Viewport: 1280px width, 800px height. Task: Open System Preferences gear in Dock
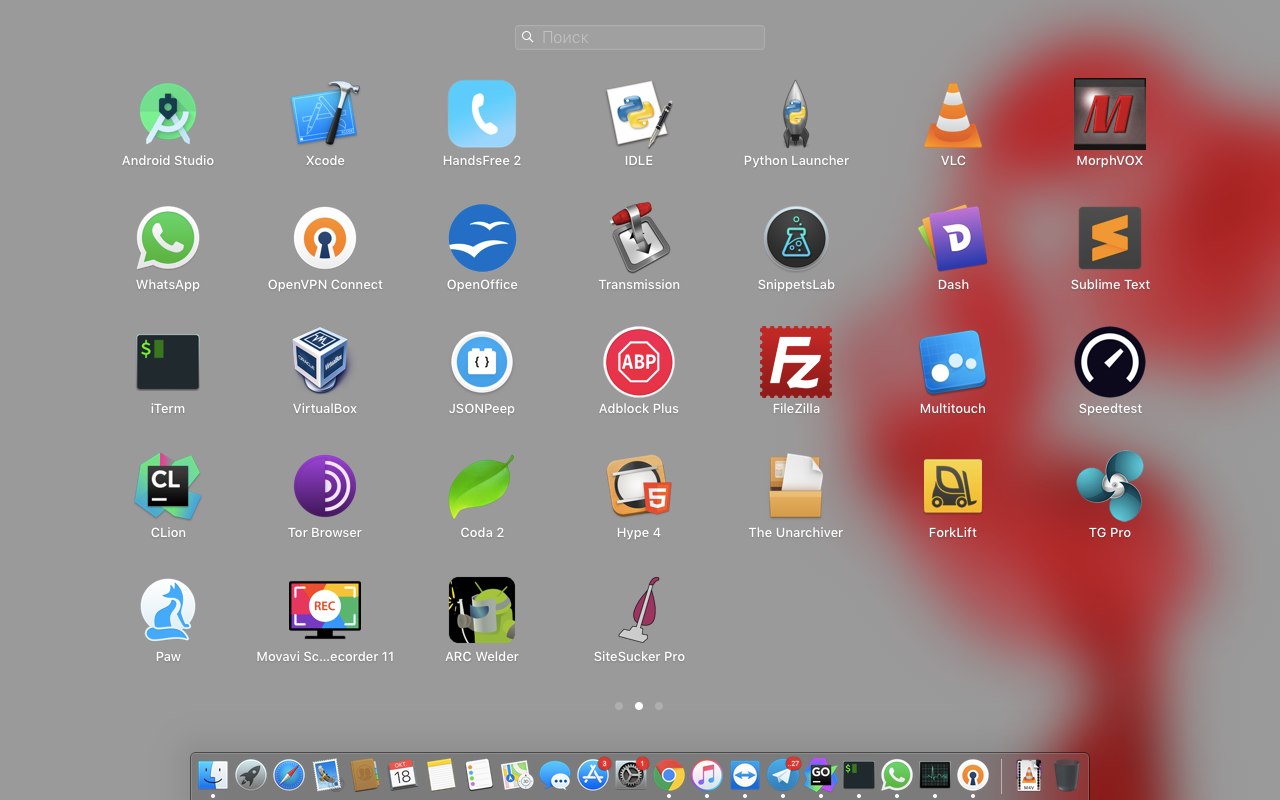631,775
